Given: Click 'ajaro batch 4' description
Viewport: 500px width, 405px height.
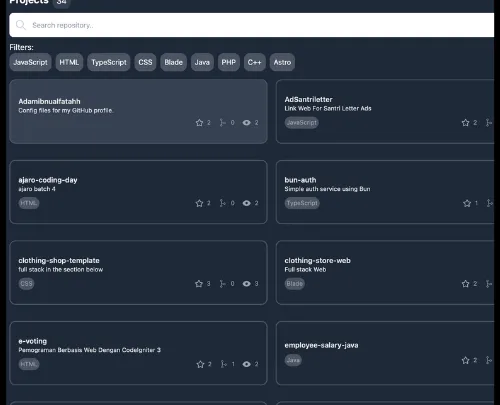Looking at the screenshot, I should pos(37,189).
